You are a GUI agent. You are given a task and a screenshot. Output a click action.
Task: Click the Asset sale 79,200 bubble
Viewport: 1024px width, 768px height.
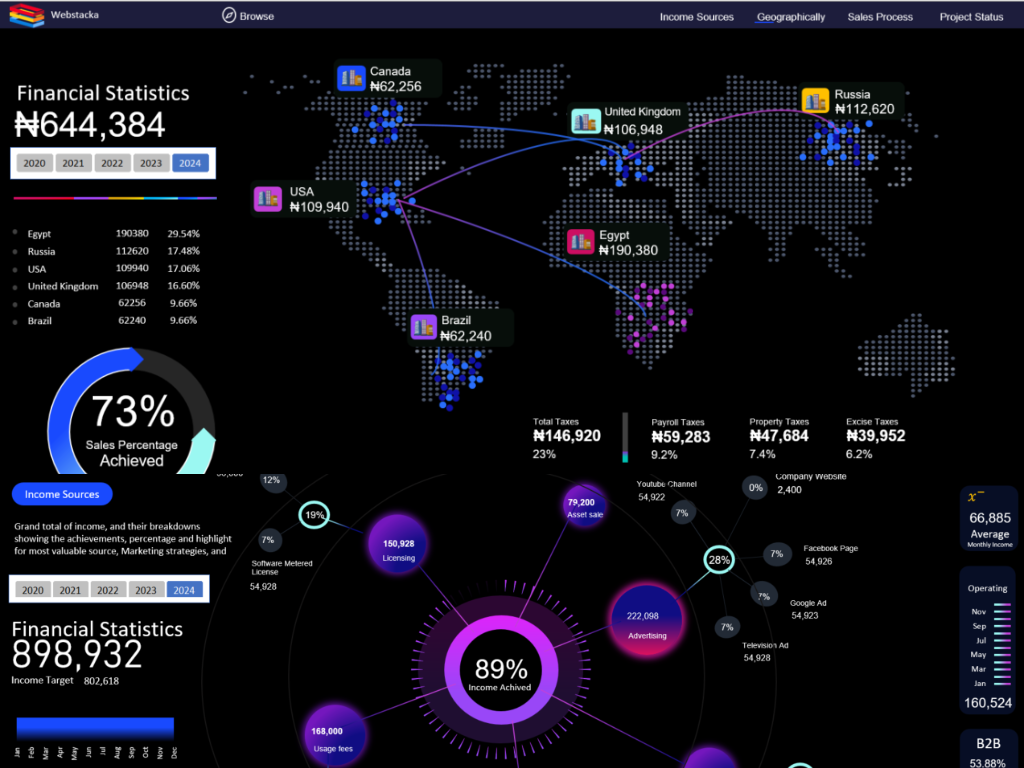[584, 506]
